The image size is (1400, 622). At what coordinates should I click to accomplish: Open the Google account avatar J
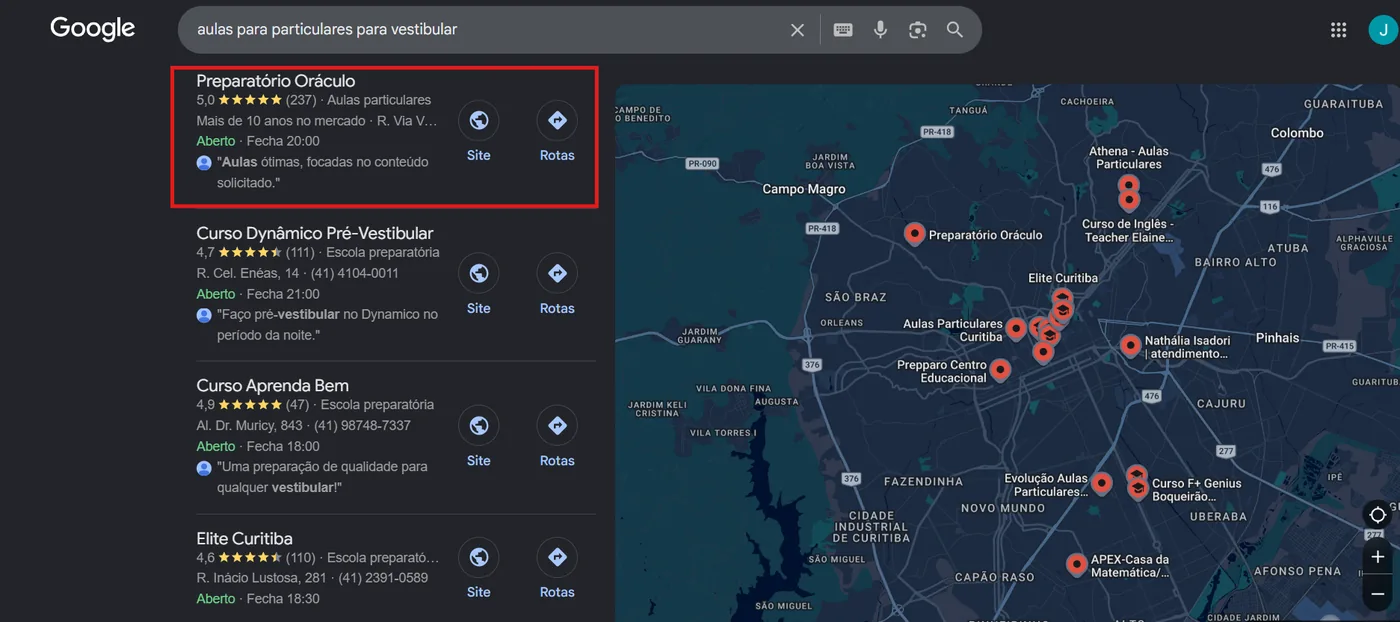(1385, 30)
